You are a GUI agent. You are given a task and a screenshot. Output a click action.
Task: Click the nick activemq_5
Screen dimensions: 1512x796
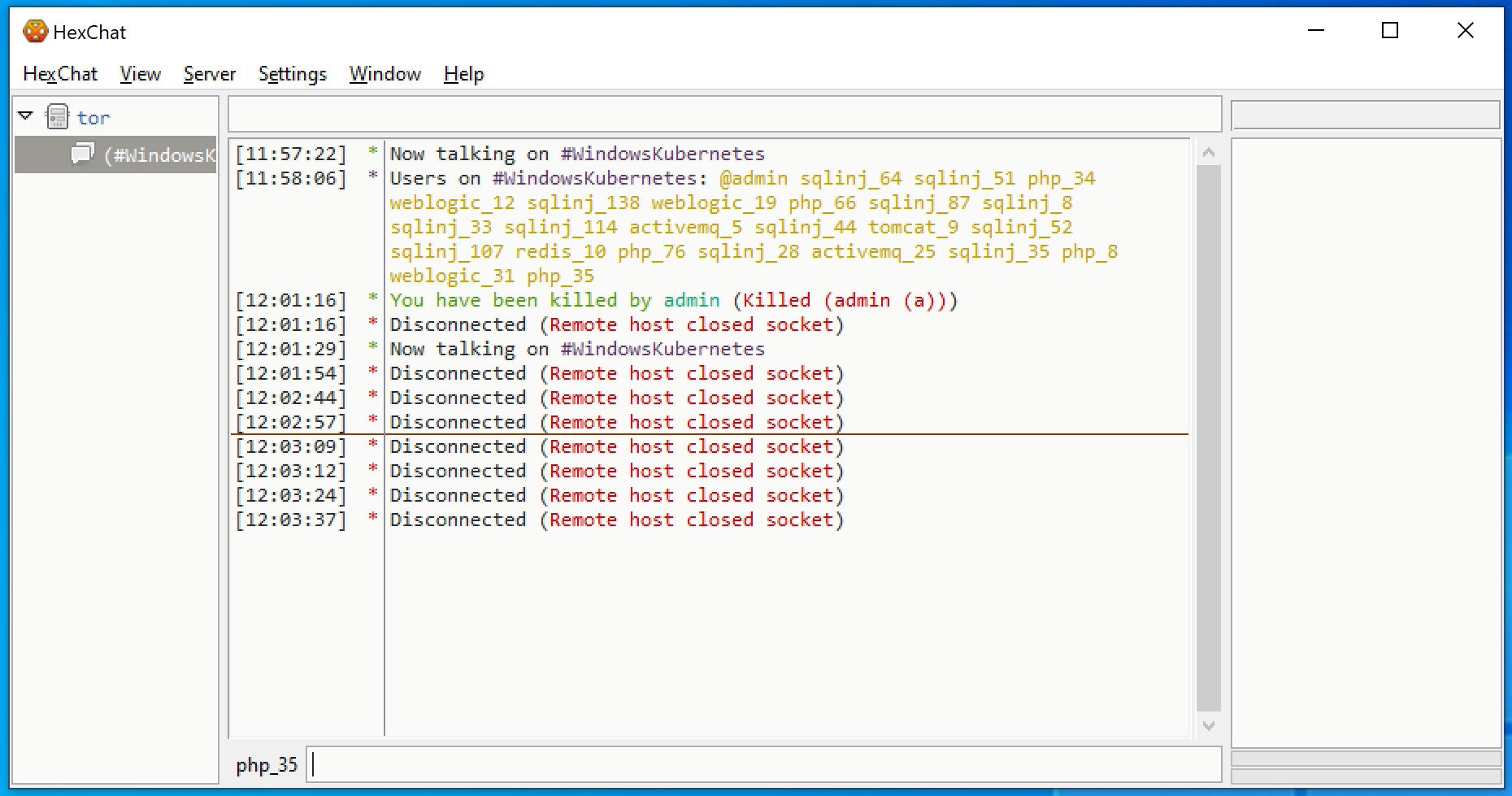coord(686,227)
